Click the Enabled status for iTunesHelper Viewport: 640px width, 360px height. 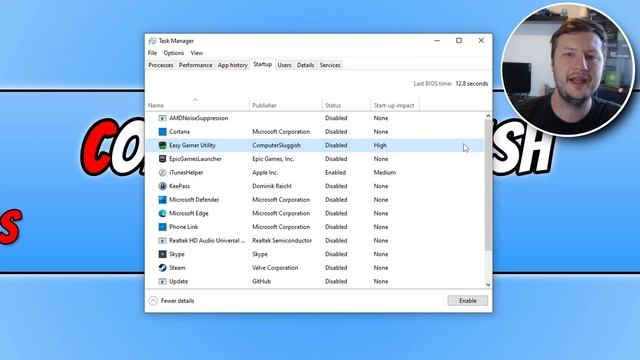pyautogui.click(x=336, y=172)
